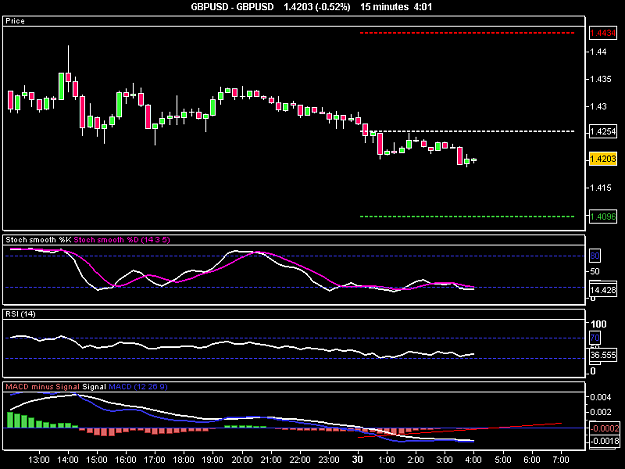Screen dimensions: 625x469
Task: Click the bold 30 date axis label
Action: pyautogui.click(x=358, y=460)
